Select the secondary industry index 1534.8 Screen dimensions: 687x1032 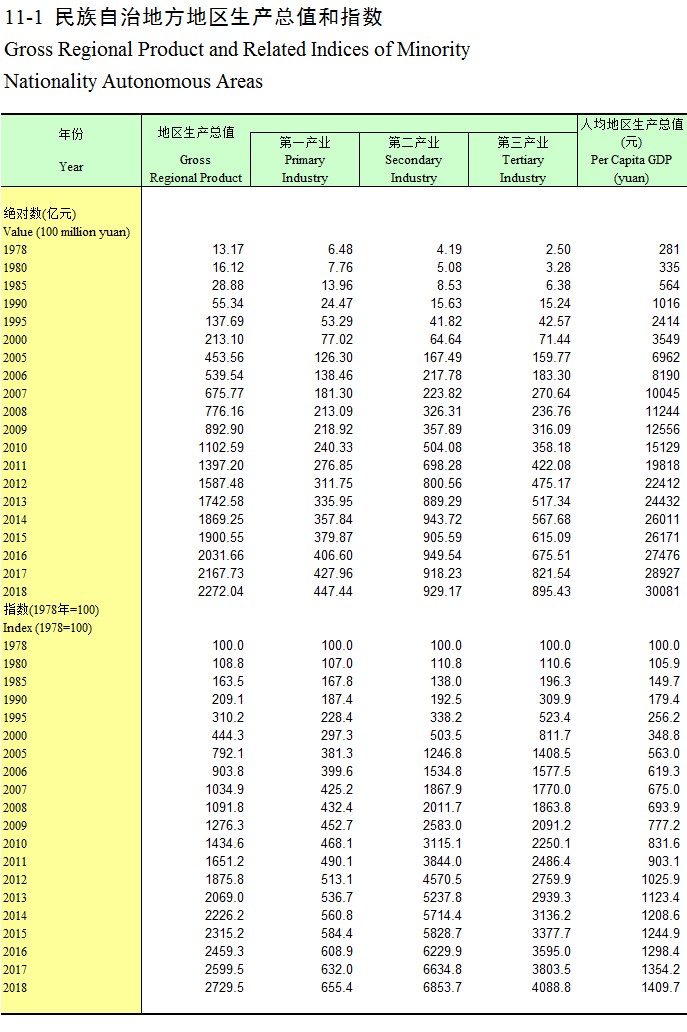442,771
